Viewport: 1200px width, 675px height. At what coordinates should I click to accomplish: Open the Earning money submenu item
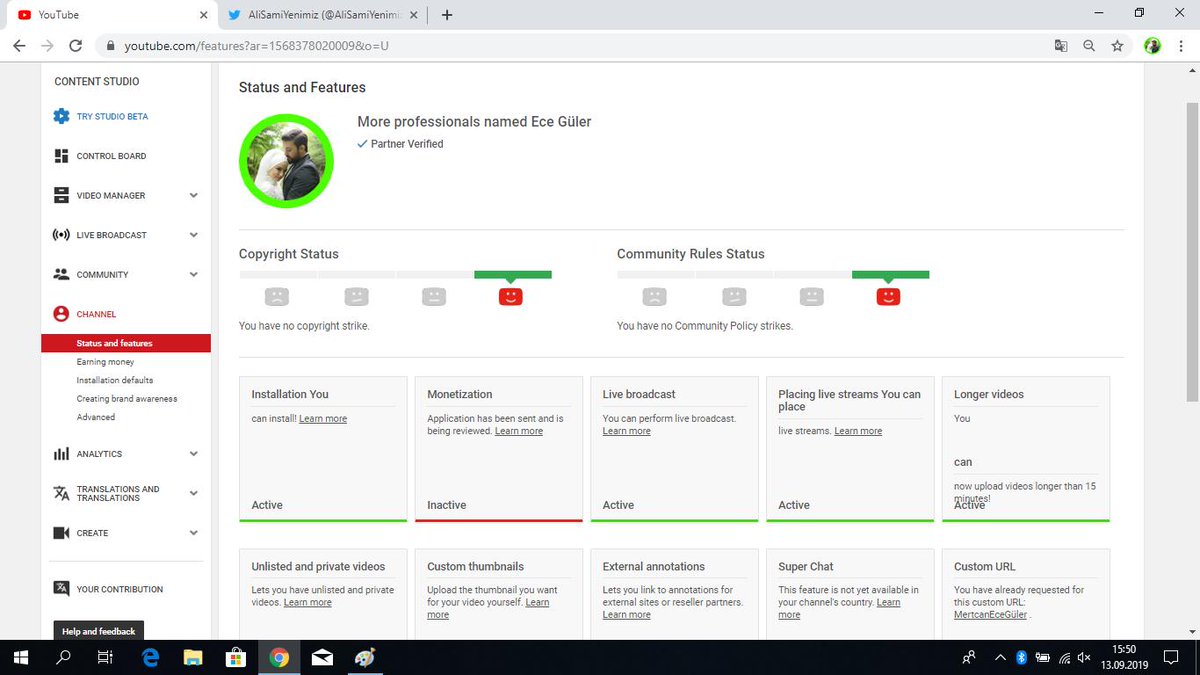[105, 362]
